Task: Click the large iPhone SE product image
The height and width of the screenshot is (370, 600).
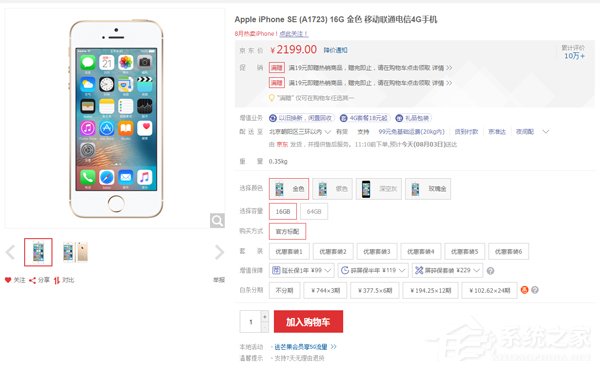Action: (x=116, y=119)
